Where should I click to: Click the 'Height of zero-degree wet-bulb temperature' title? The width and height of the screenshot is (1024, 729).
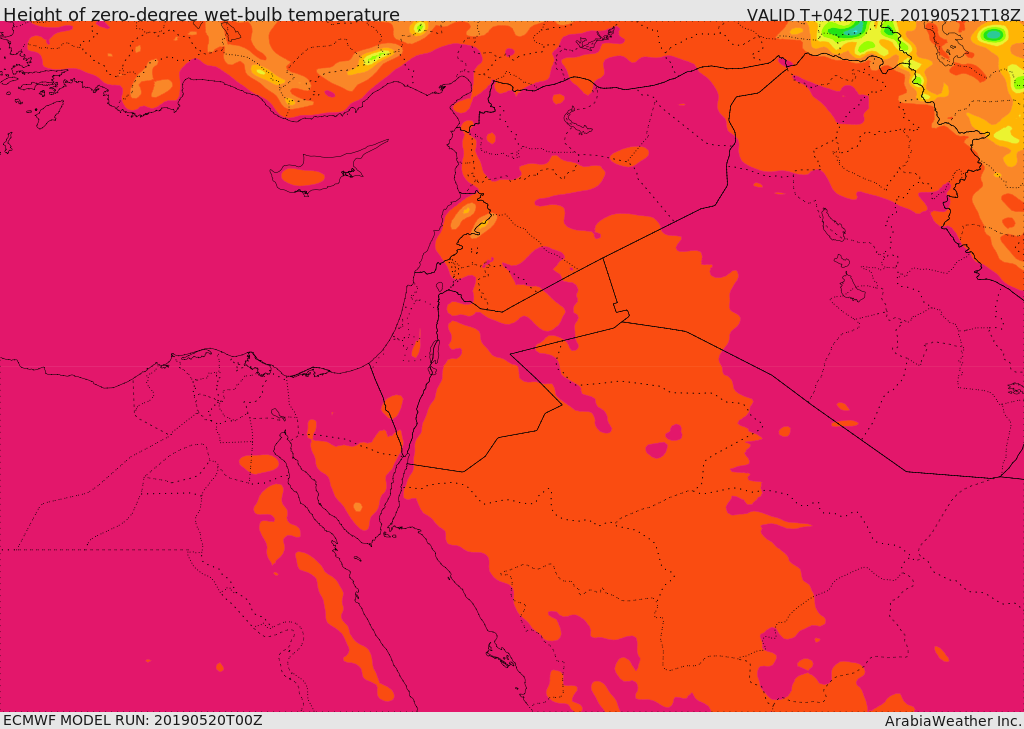pyautogui.click(x=201, y=14)
